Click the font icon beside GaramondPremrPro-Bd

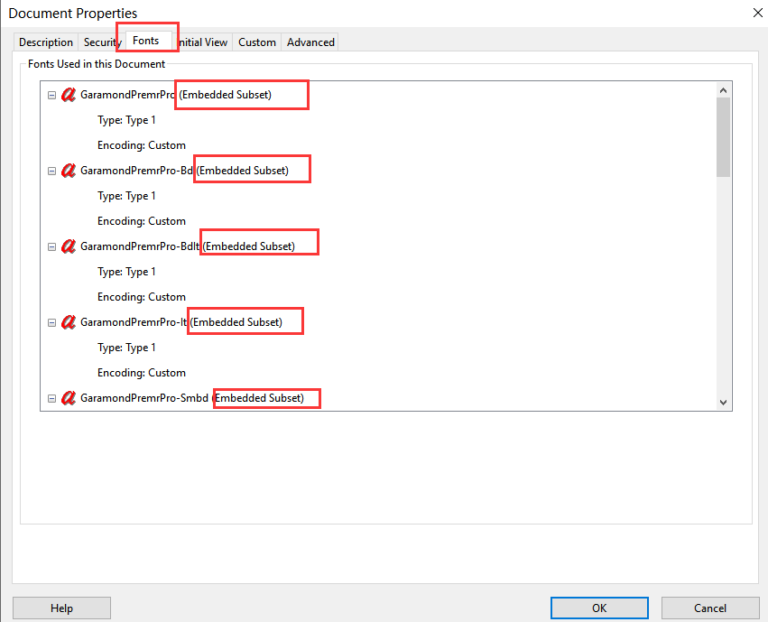point(68,170)
